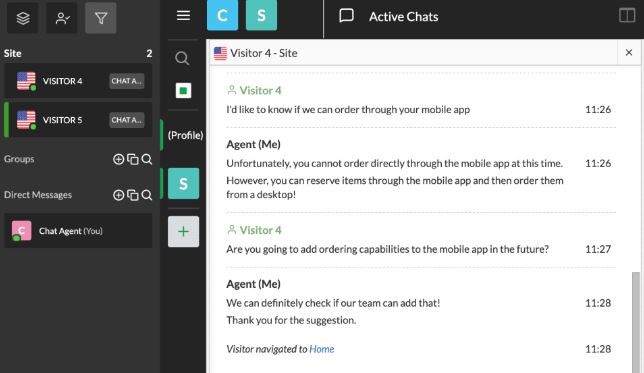
Task: Toggle the split panel layout icon
Action: (627, 16)
